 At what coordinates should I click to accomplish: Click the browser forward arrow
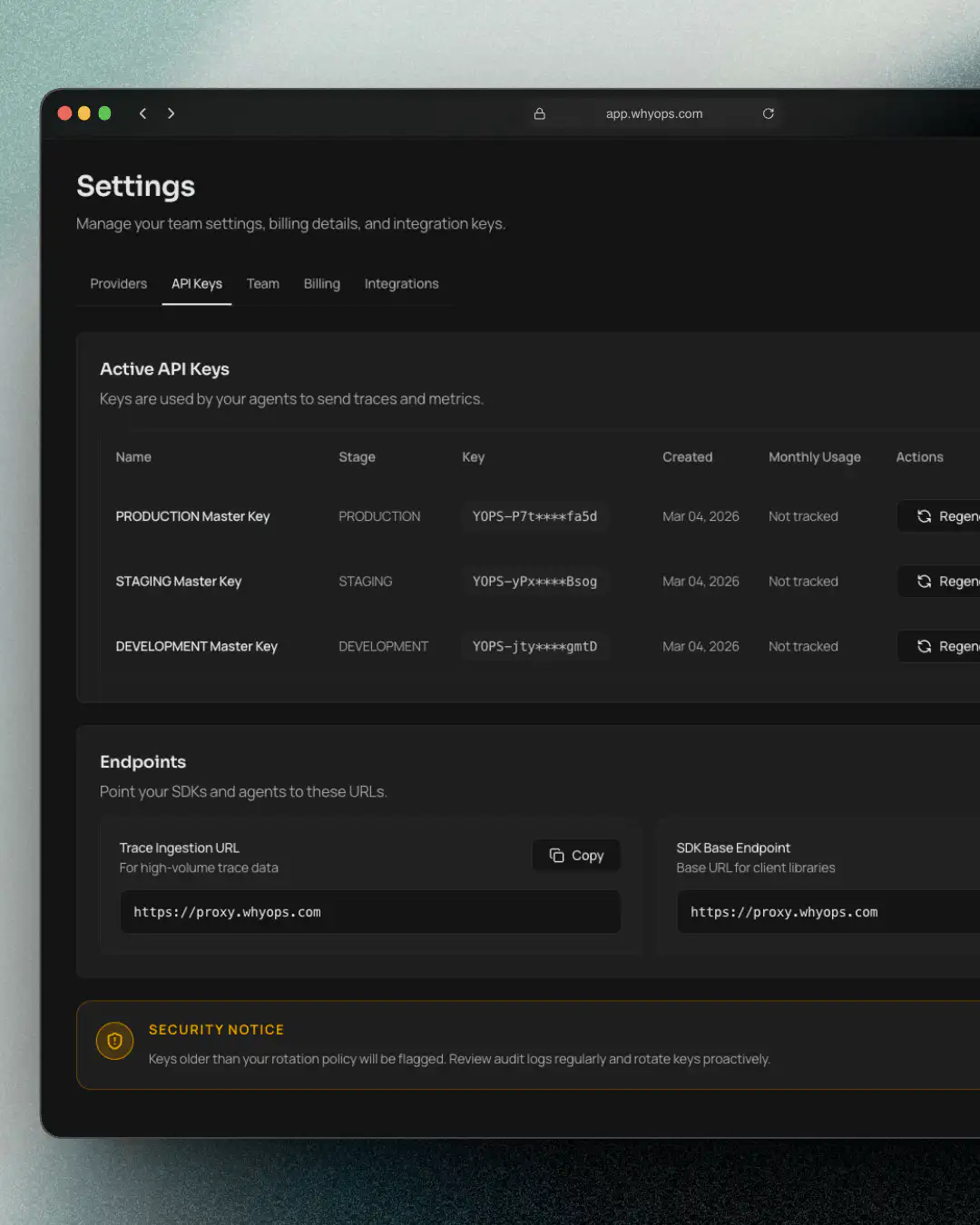pyautogui.click(x=171, y=113)
